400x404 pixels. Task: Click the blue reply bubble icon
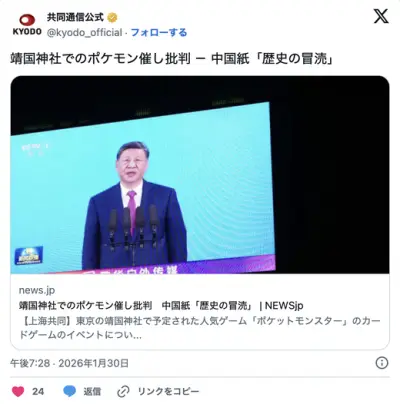[x=69, y=391]
